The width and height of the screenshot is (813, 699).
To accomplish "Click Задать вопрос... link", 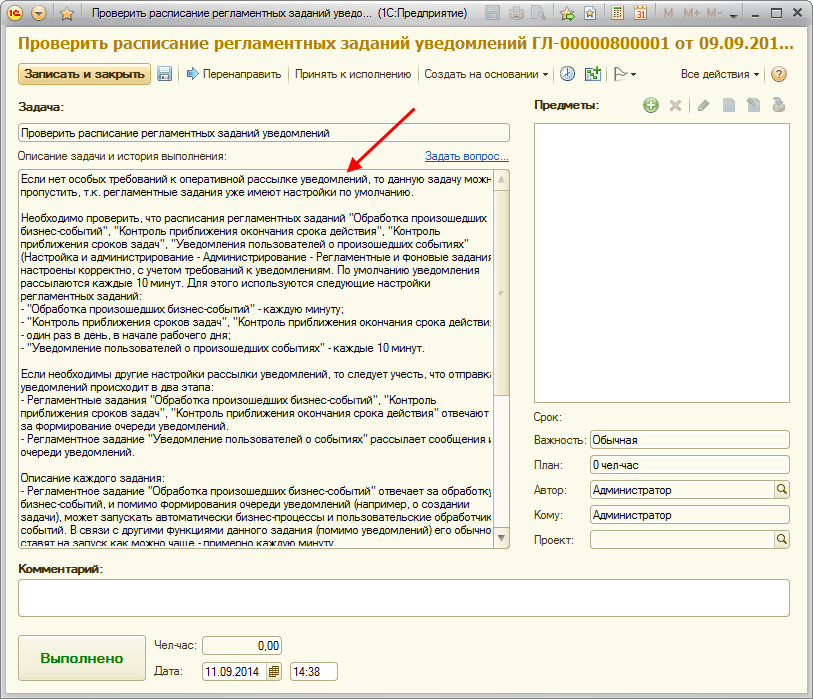I will 467,156.
